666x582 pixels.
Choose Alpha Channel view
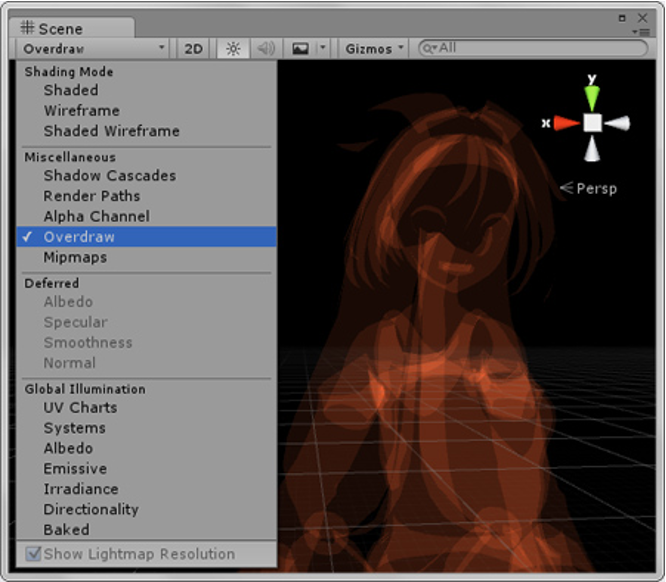click(x=147, y=216)
